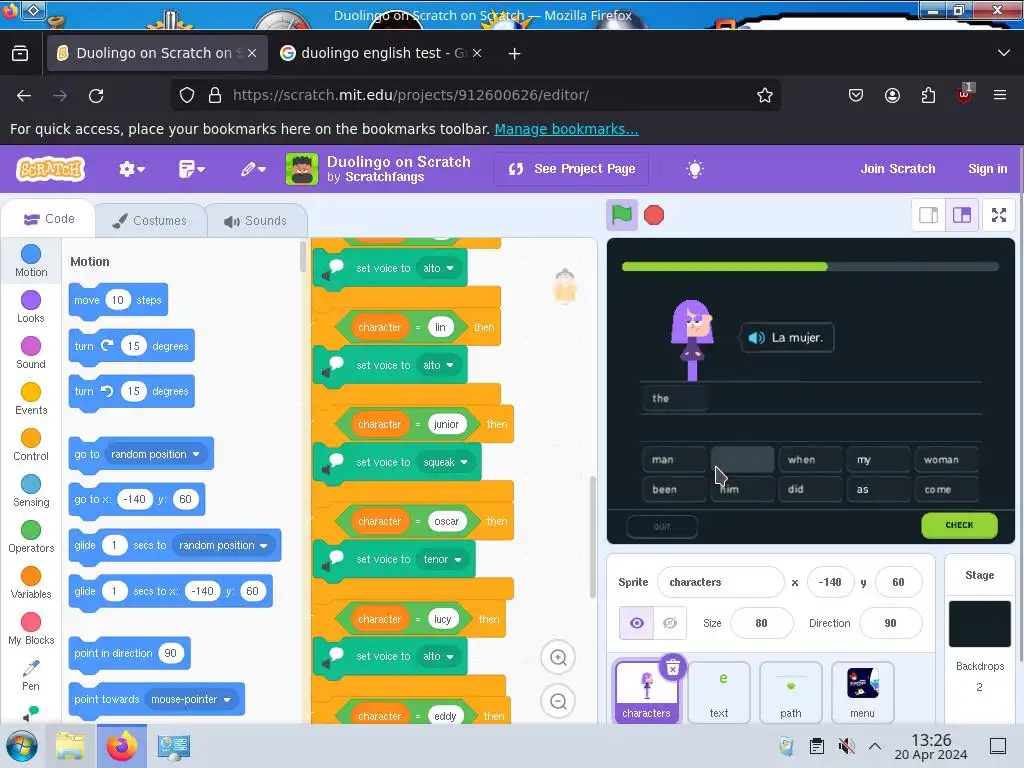1024x768 pixels.
Task: Switch to the Sounds tab
Action: 256,221
